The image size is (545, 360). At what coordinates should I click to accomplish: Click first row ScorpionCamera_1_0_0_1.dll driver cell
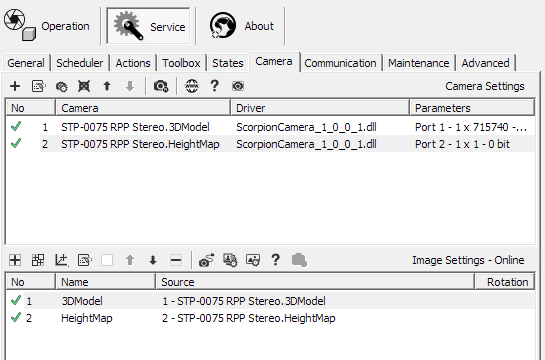306,127
